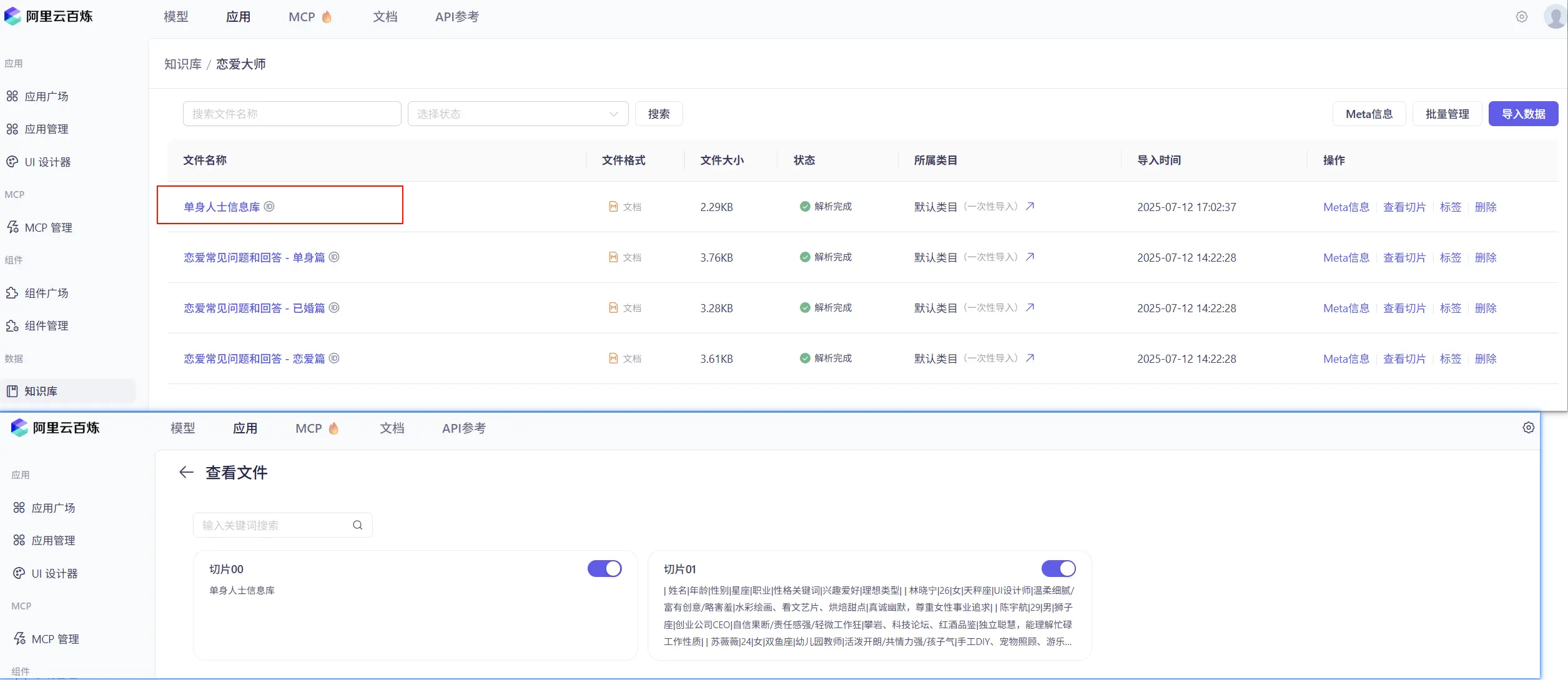This screenshot has height=680, width=1568.
Task: Click ID icon beside 恋爱常见问题和回答 - 已婚篇
Action: pyautogui.click(x=334, y=308)
